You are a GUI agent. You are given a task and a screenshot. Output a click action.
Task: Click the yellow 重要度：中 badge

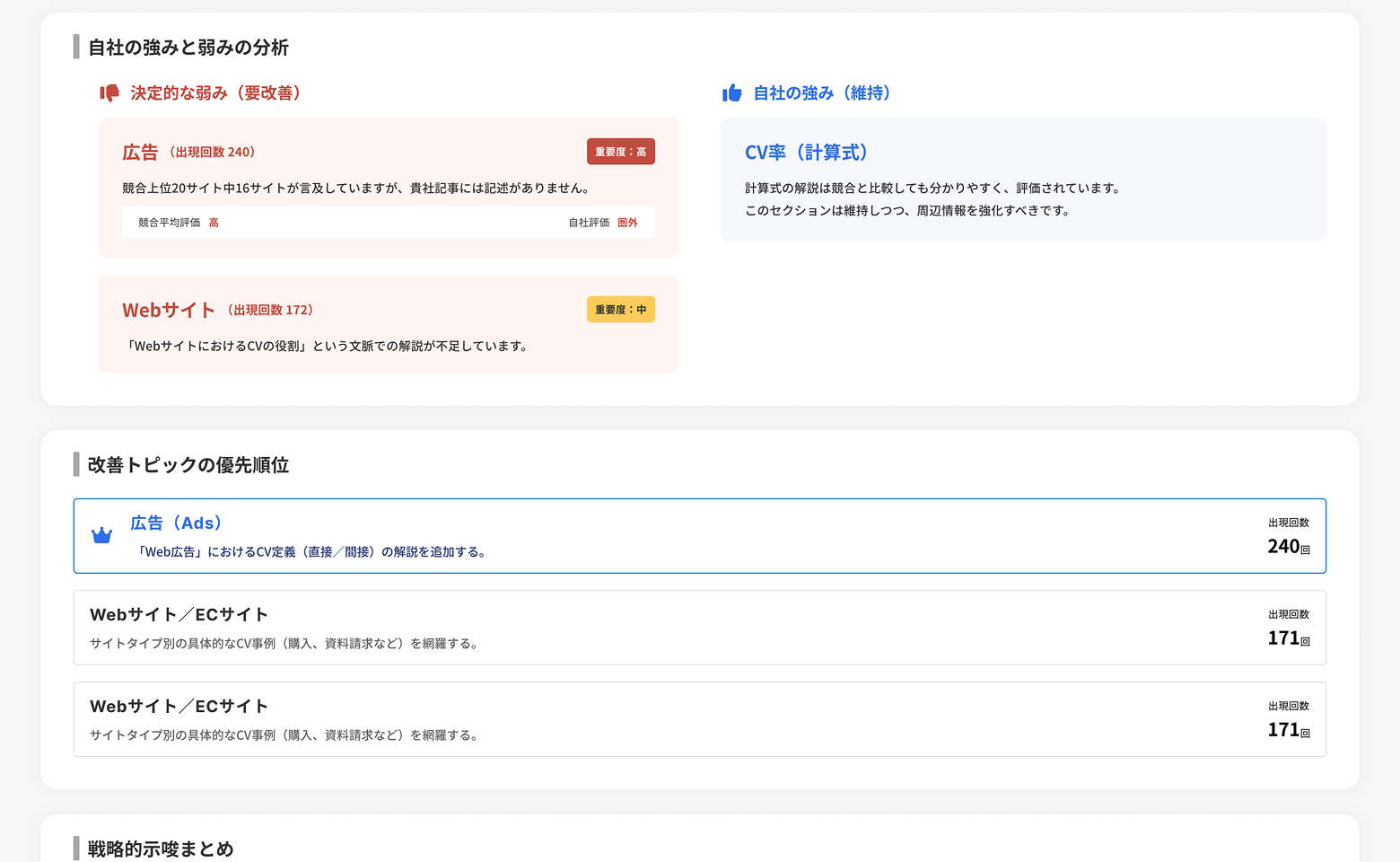coord(620,310)
